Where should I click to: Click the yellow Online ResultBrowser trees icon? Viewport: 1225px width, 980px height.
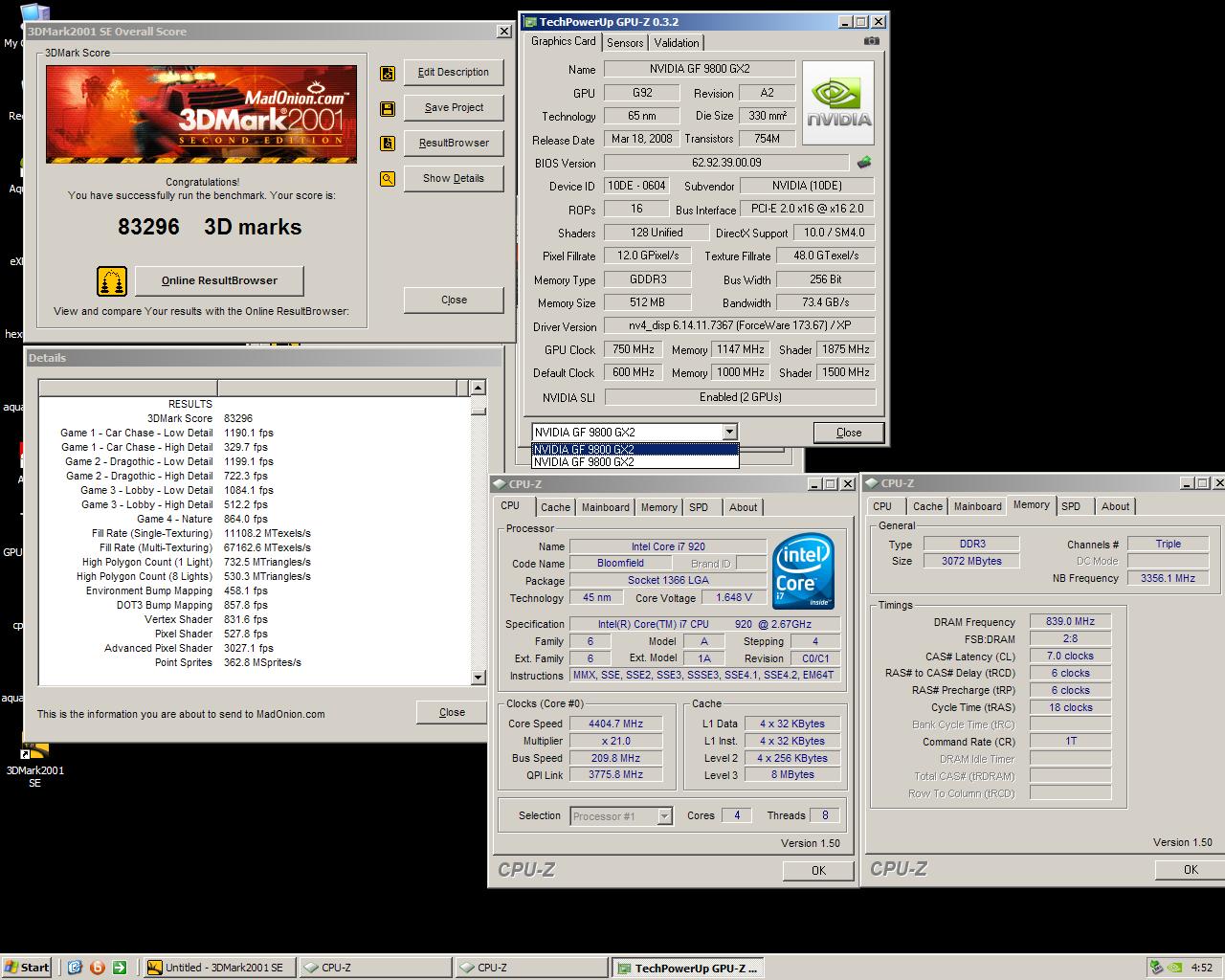(112, 280)
